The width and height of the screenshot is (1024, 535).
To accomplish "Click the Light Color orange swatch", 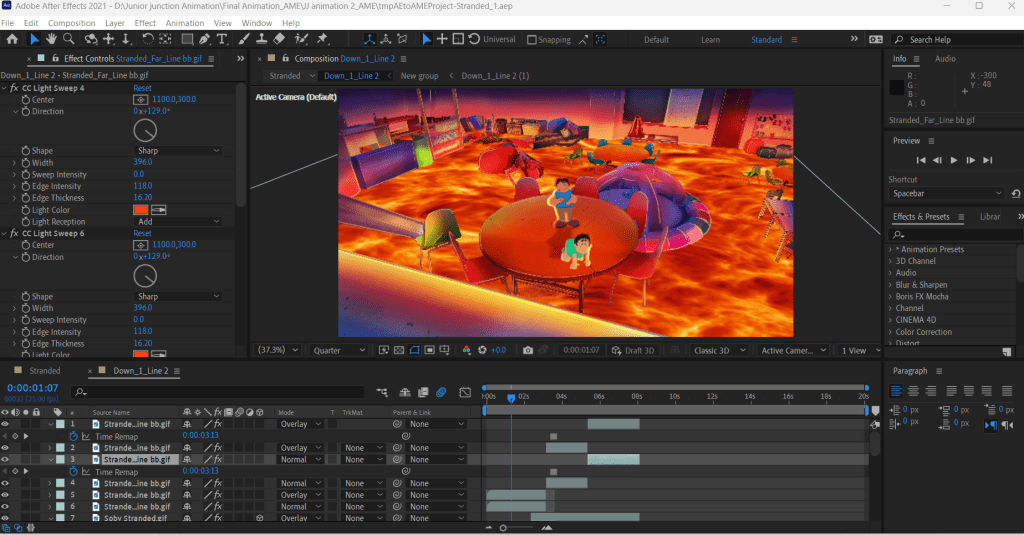I will [x=141, y=210].
